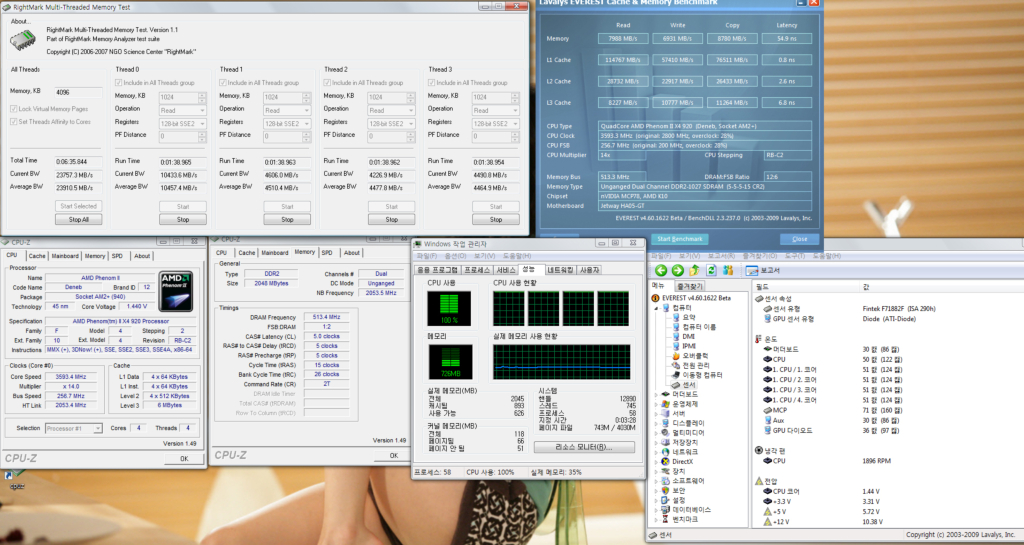Expand the 디스플레이 node in EVEREST tree

click(658, 423)
